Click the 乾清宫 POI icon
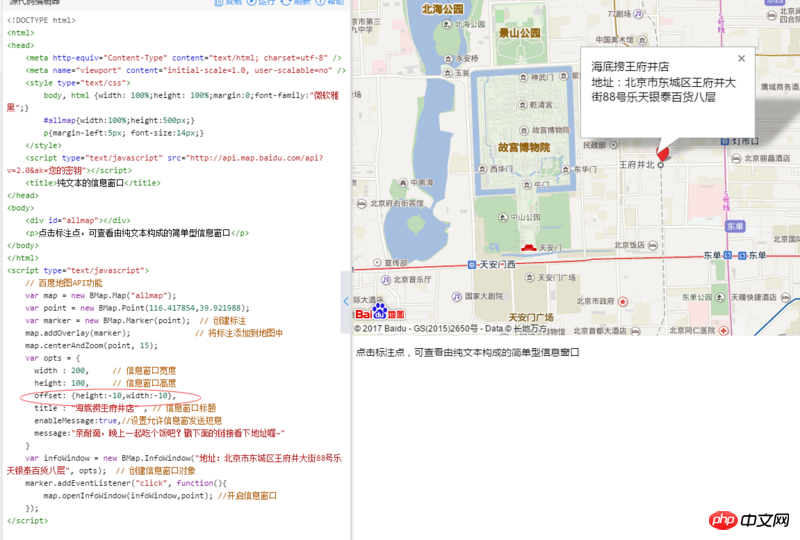This screenshot has height=540, width=800. [x=522, y=105]
